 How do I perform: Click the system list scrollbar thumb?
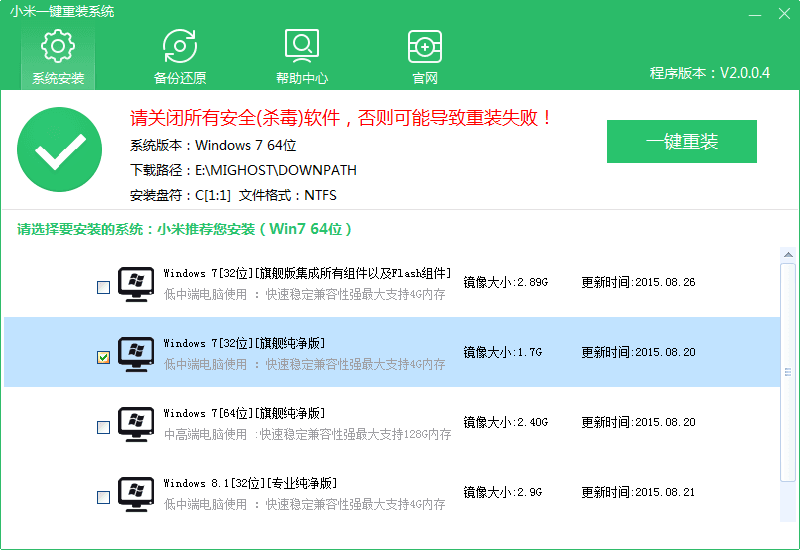click(x=788, y=372)
